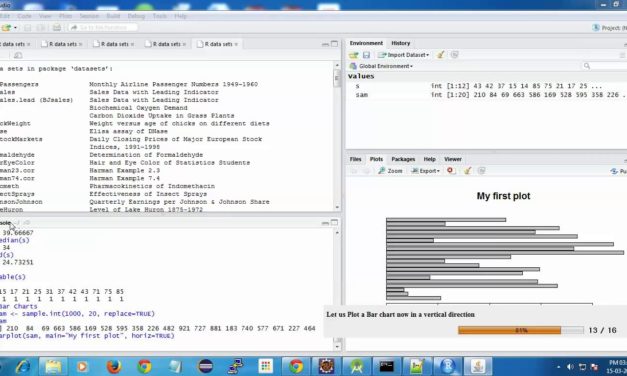Maximize the console pane
The width and height of the screenshot is (627, 376).
click(334, 222)
